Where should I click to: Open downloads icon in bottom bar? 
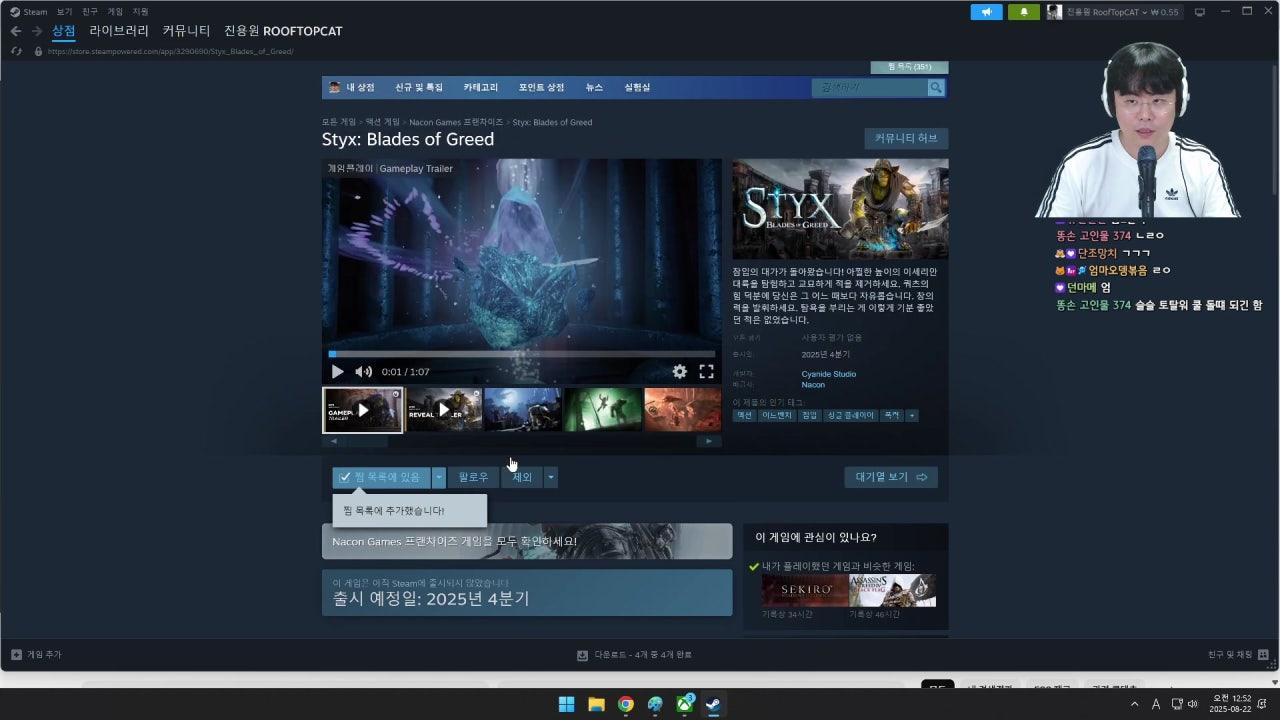click(x=582, y=655)
